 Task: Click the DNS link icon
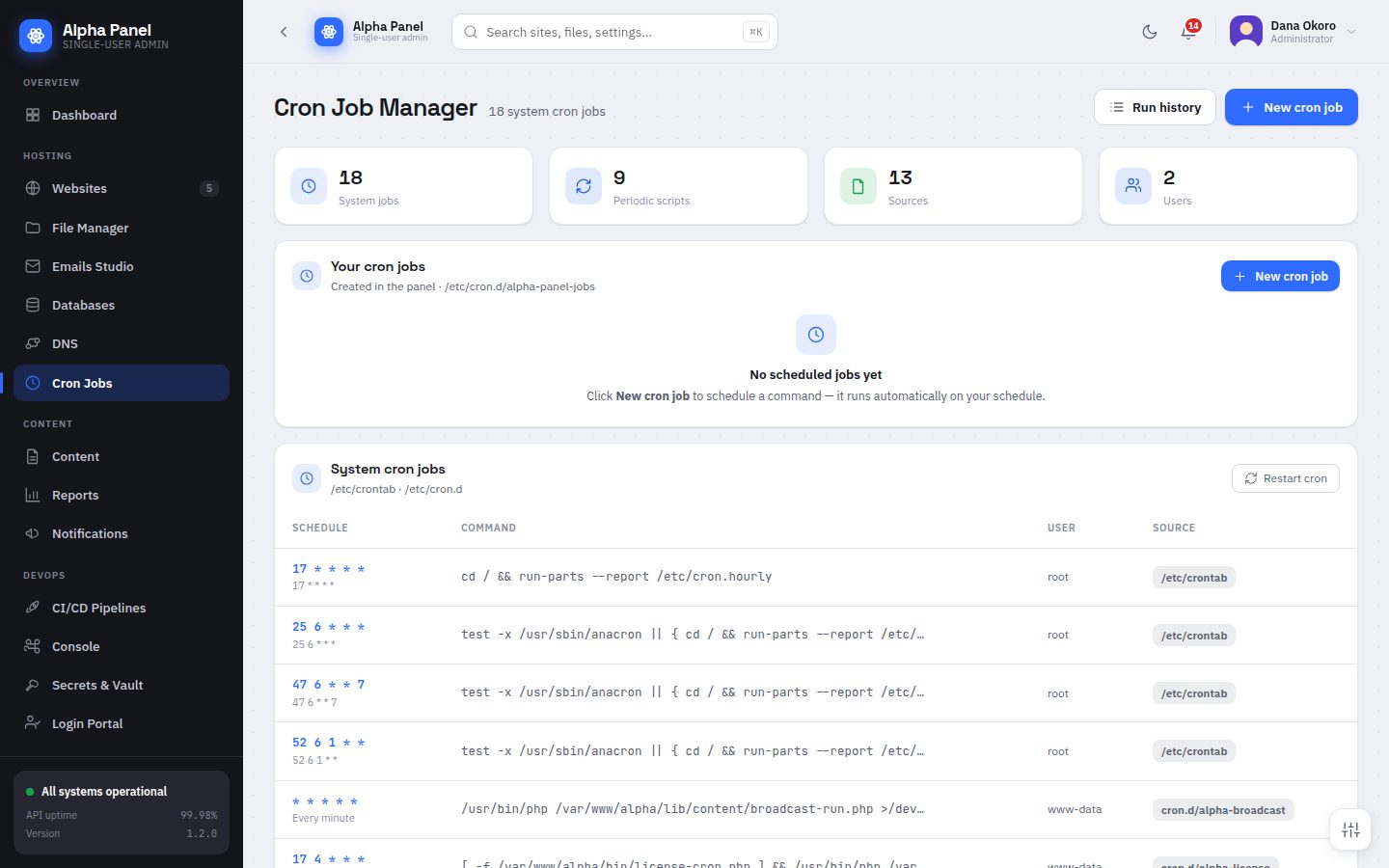33,343
